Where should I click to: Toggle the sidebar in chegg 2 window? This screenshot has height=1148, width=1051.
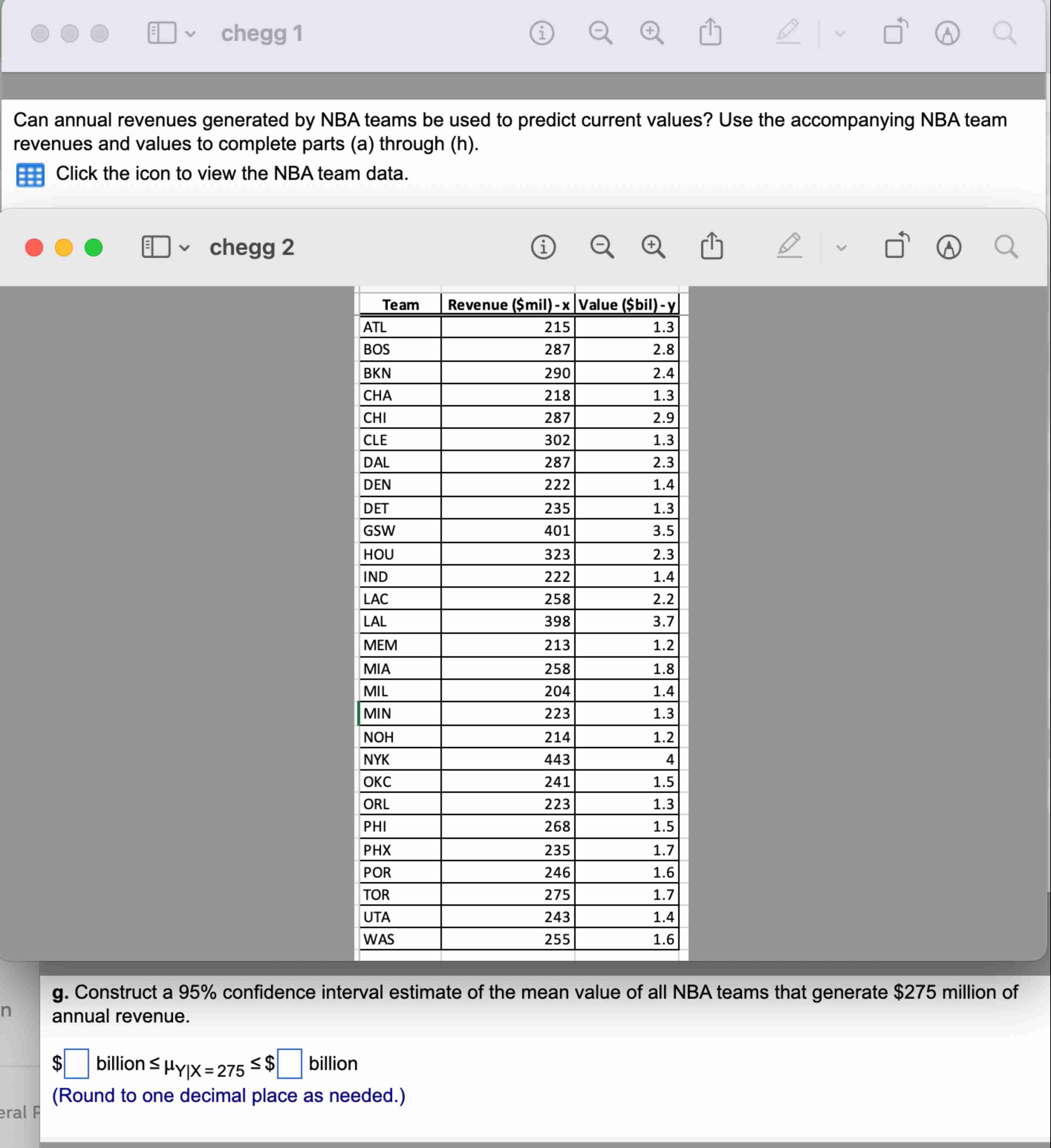click(x=156, y=247)
